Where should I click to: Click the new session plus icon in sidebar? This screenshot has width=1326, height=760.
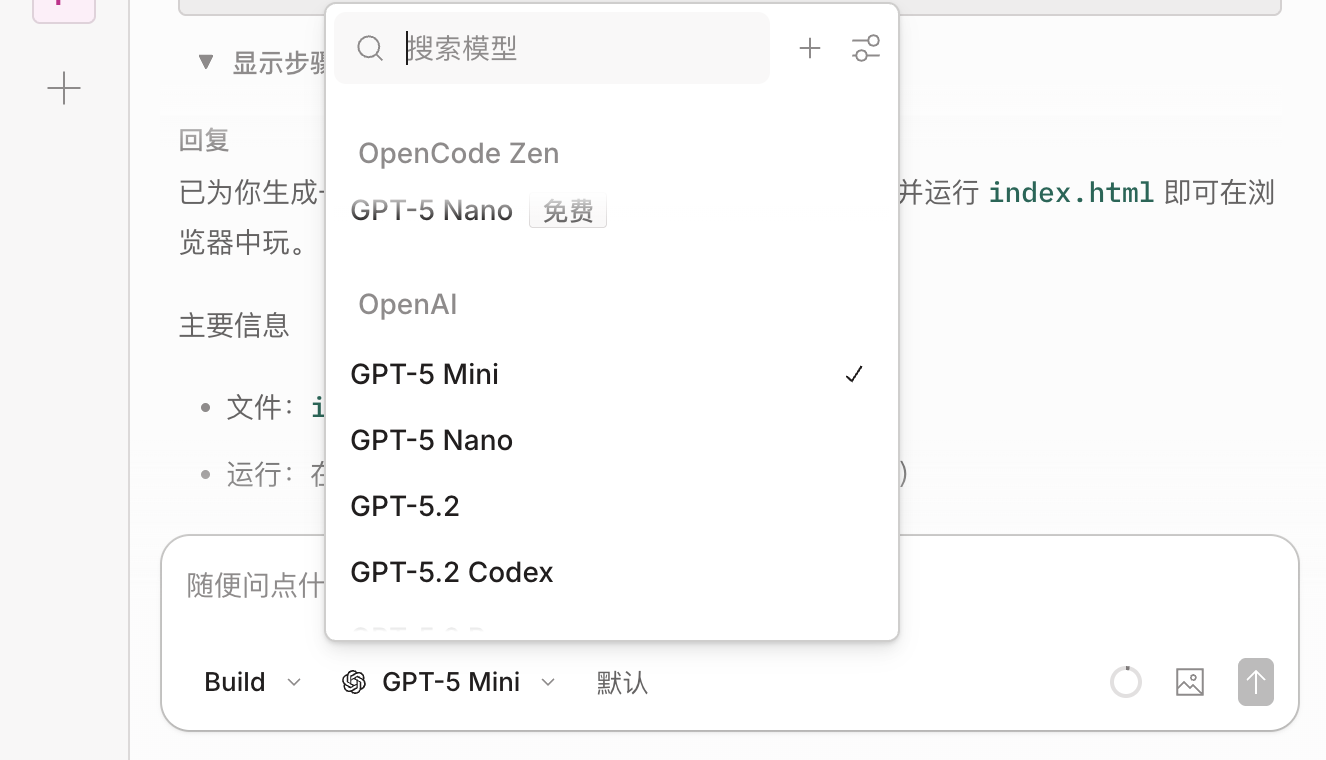click(64, 89)
